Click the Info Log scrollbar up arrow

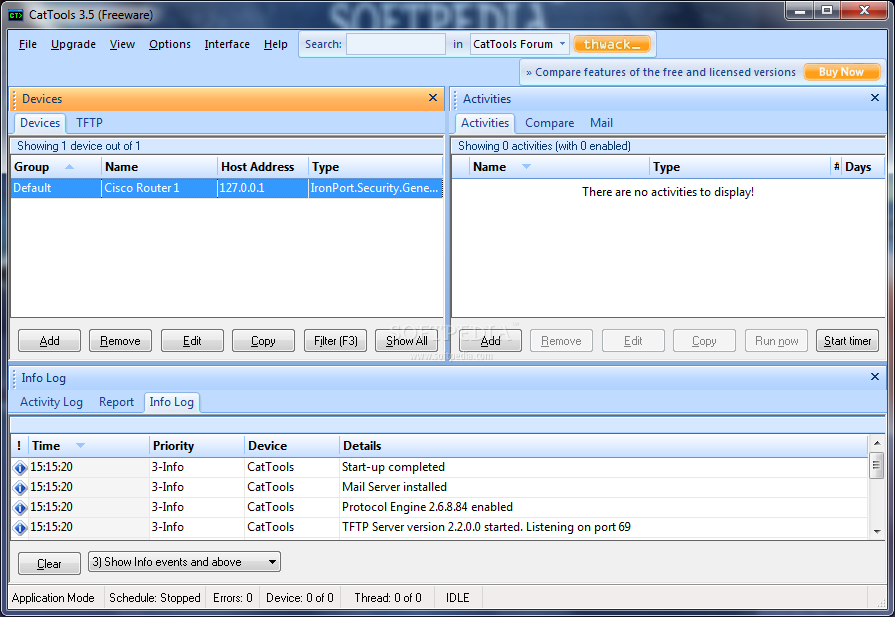pyautogui.click(x=877, y=443)
